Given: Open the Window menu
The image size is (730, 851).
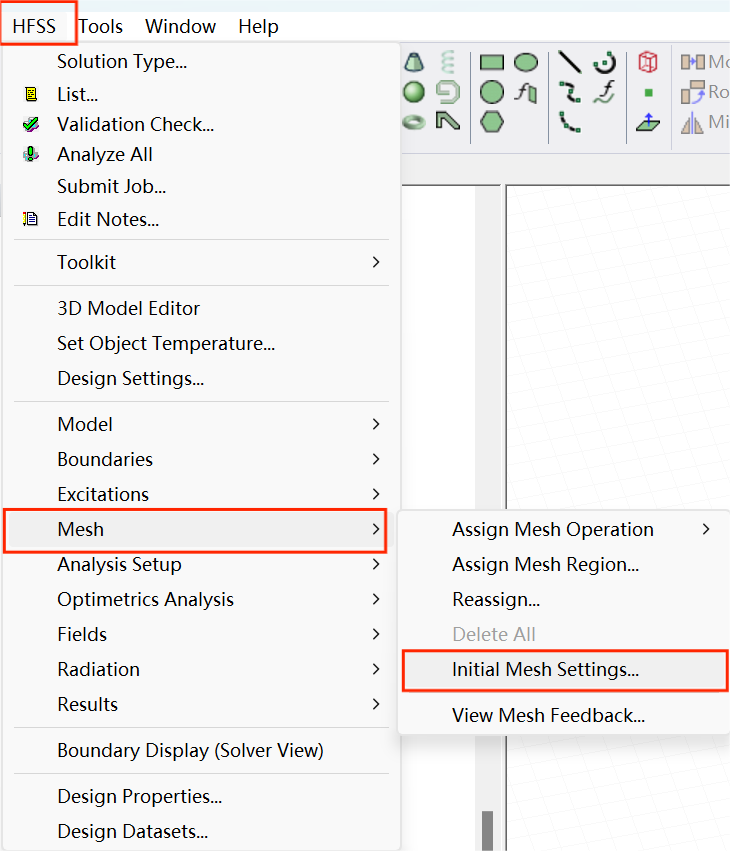Looking at the screenshot, I should pos(180,26).
